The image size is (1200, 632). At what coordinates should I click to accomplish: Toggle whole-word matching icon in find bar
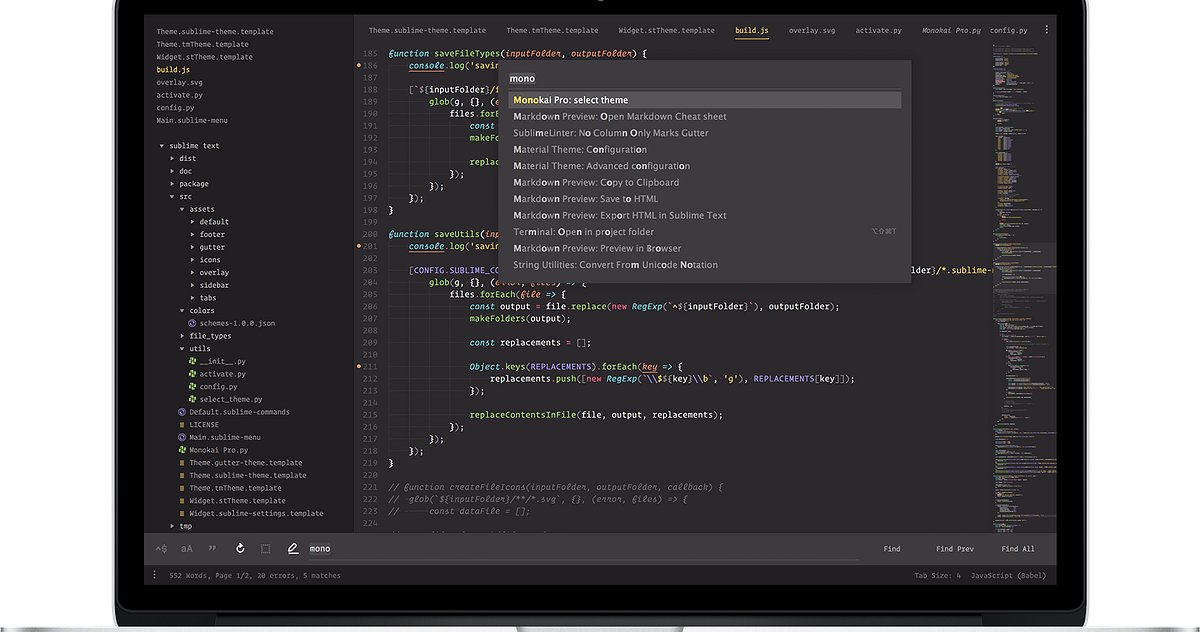tap(212, 548)
